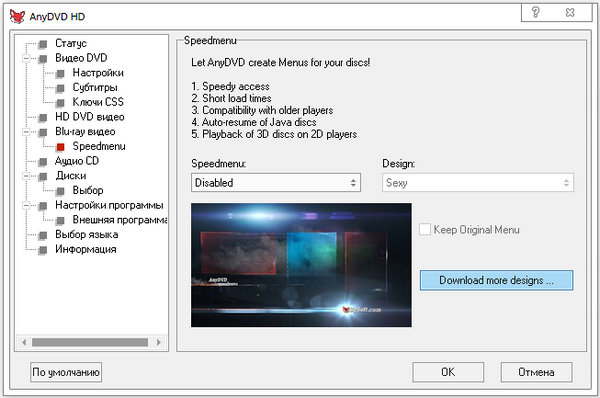Click the AnyDVD HD fox logo icon
The height and width of the screenshot is (398, 600).
click(17, 16)
